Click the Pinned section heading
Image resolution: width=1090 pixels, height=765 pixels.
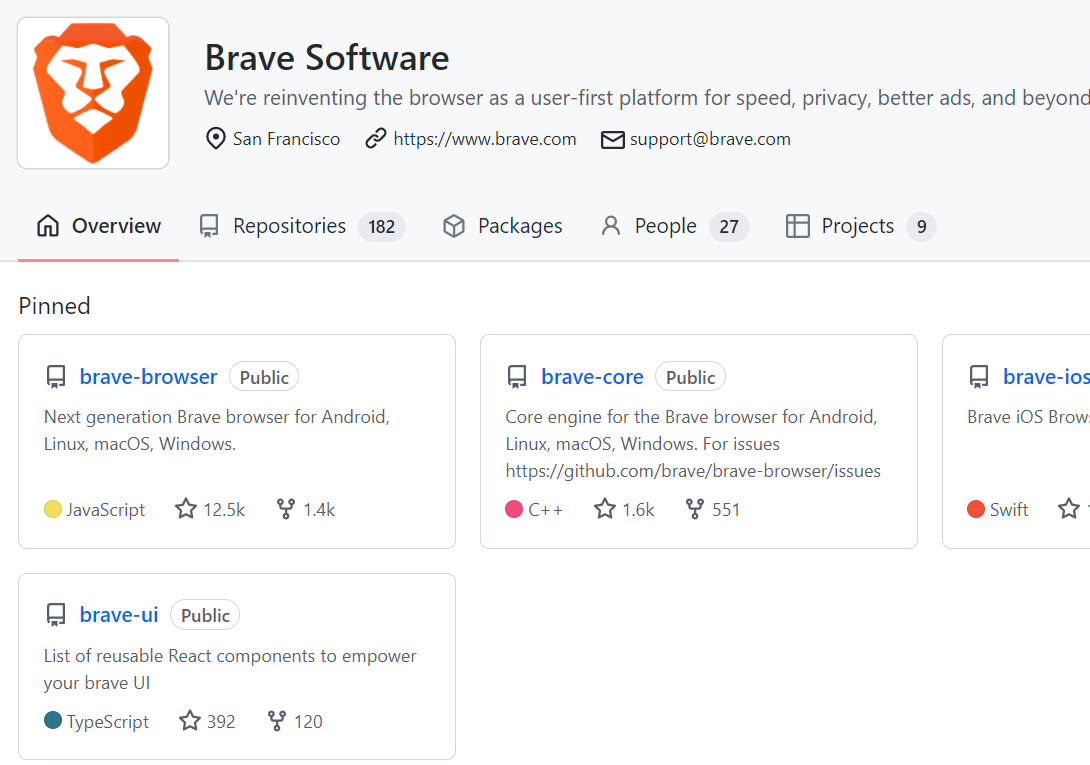click(54, 306)
